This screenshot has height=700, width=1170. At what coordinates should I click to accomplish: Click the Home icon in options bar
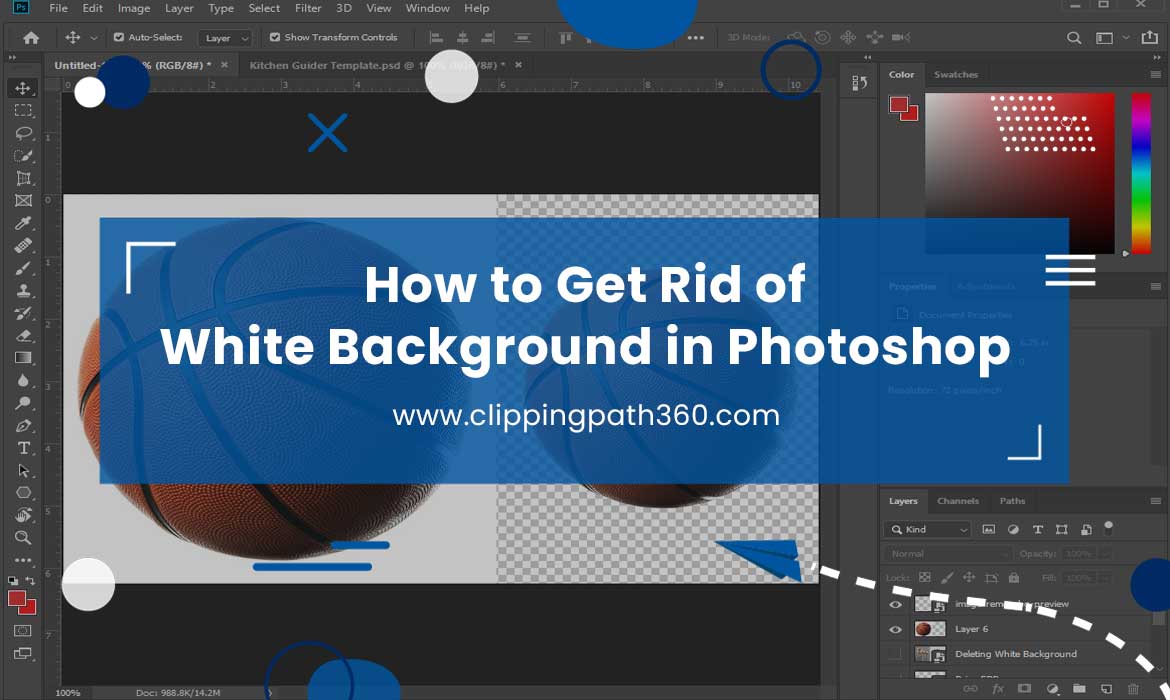pyautogui.click(x=31, y=37)
